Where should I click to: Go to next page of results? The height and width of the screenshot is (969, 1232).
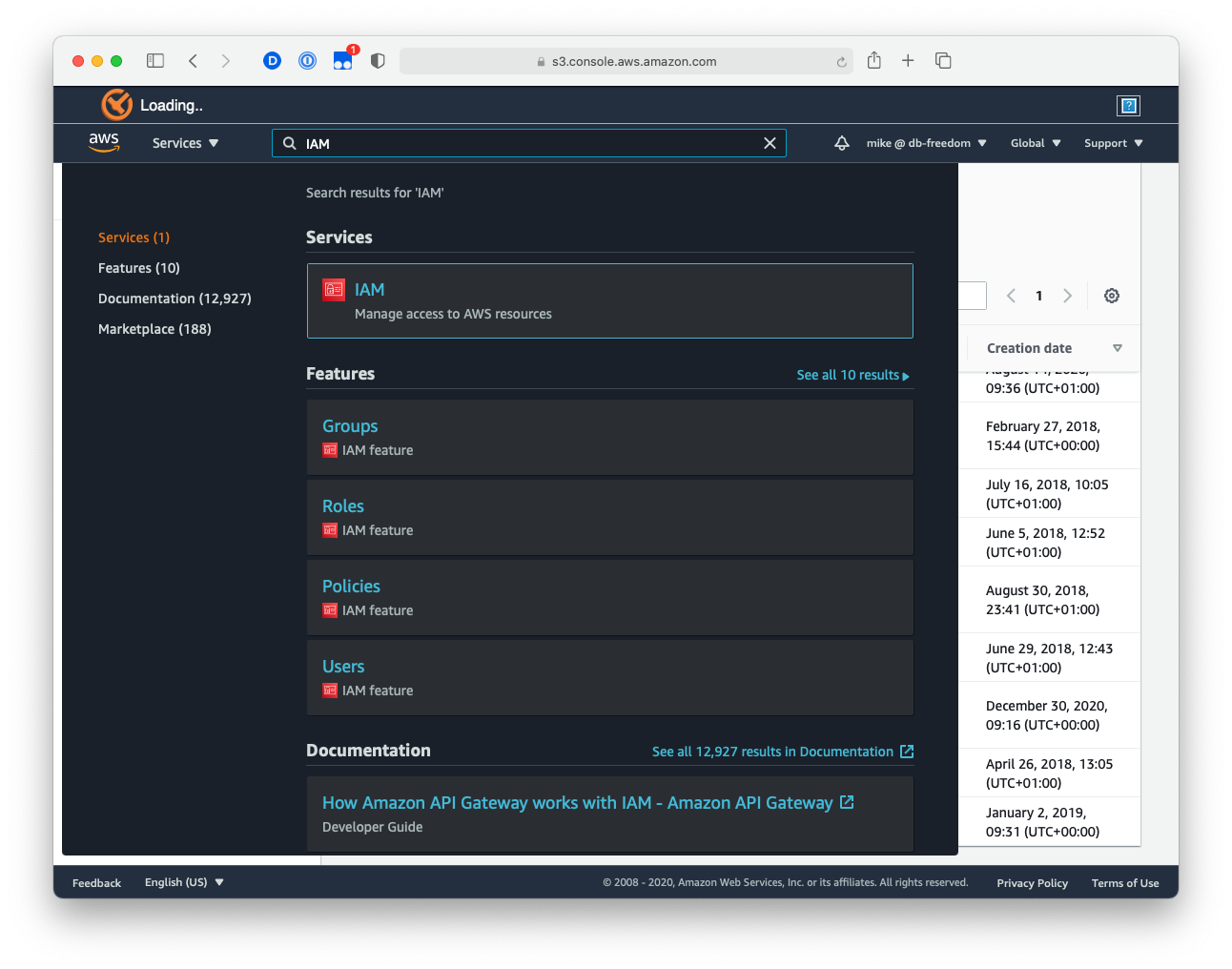point(1068,296)
